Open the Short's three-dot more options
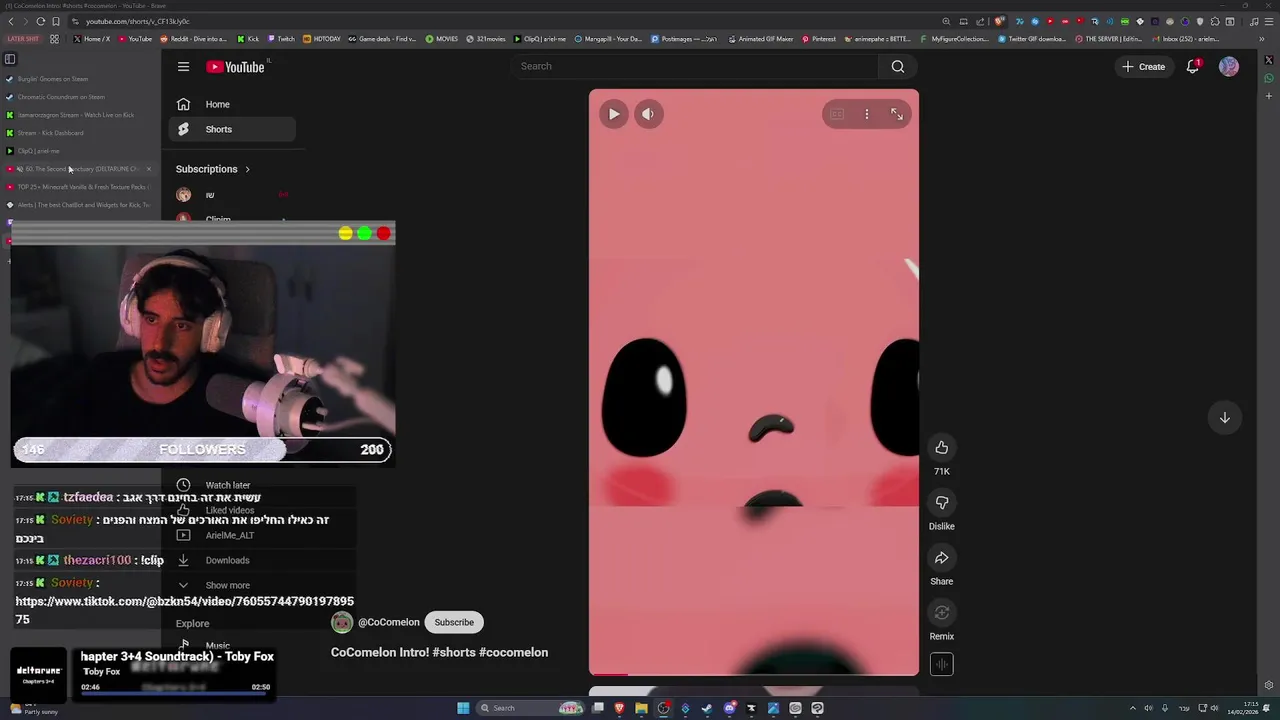This screenshot has width=1280, height=720. pos(867,114)
